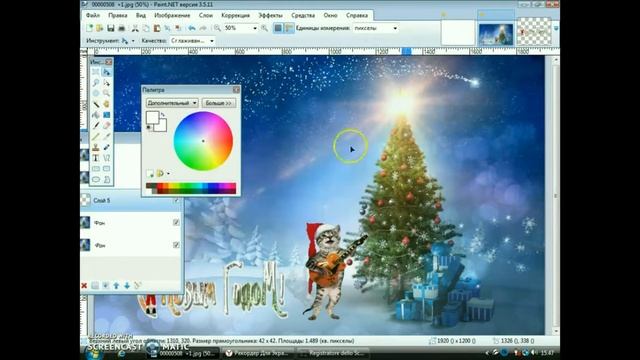Pick a hue on the color wheel
640x360 pixels.
point(203,141)
